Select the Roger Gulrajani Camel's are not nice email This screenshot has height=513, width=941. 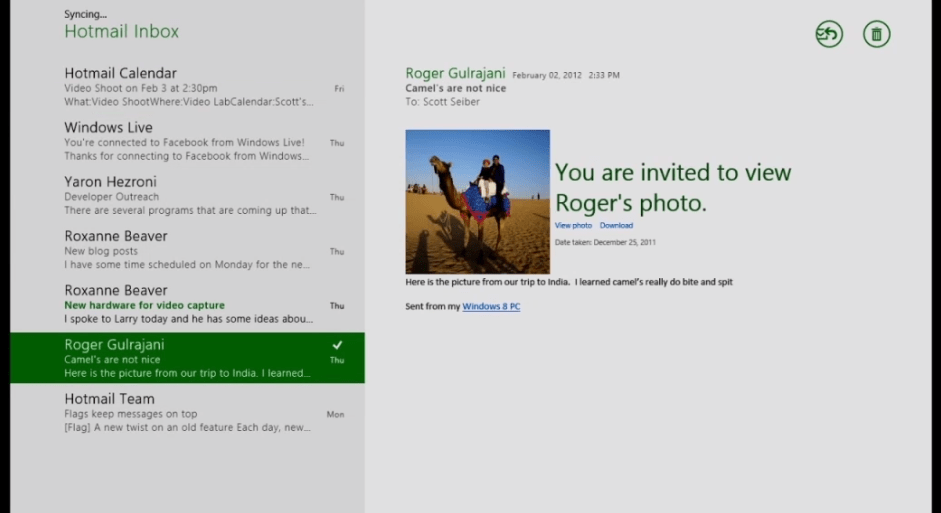point(187,358)
